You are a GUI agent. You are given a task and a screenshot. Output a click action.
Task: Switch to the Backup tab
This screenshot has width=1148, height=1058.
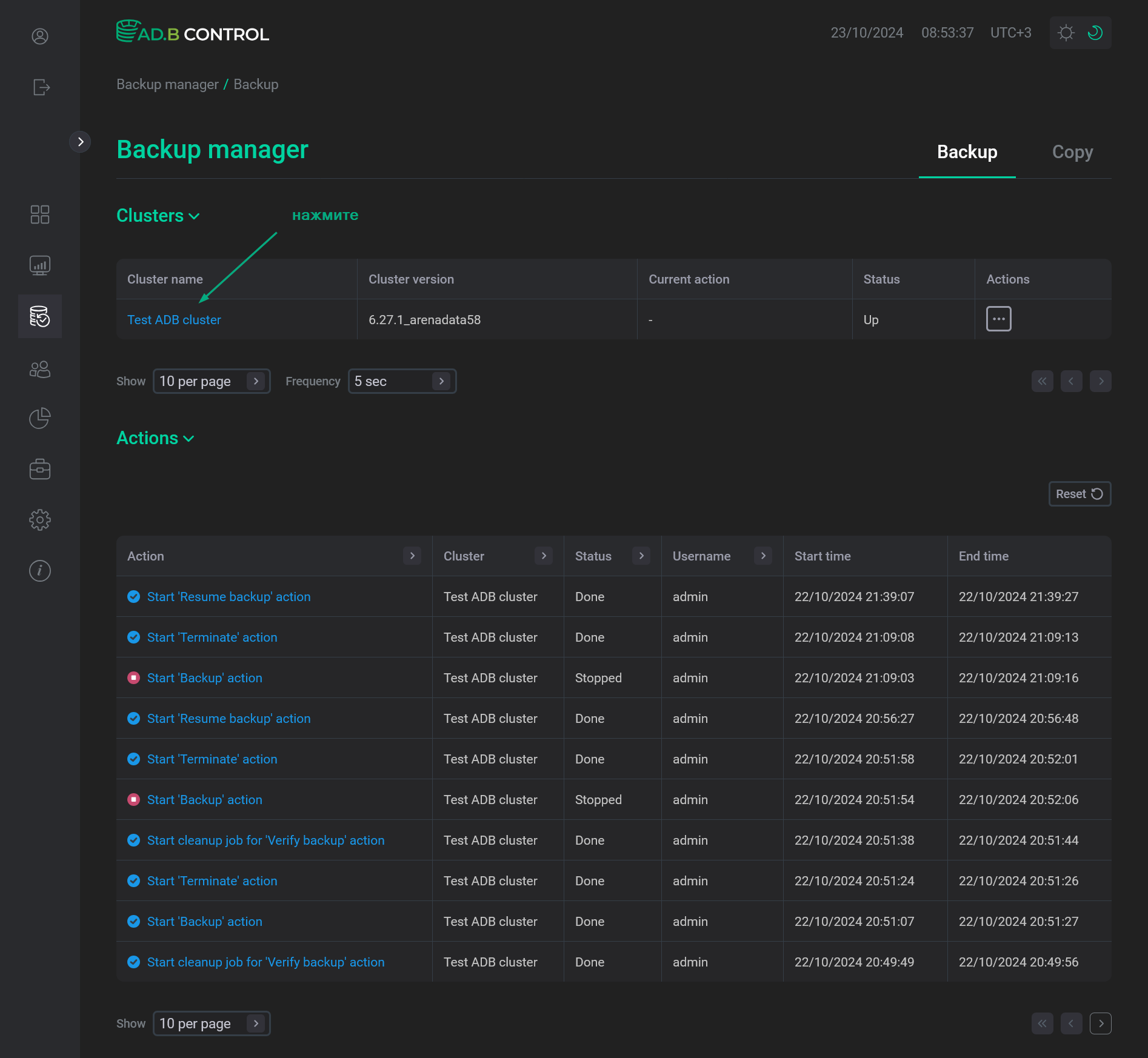967,152
